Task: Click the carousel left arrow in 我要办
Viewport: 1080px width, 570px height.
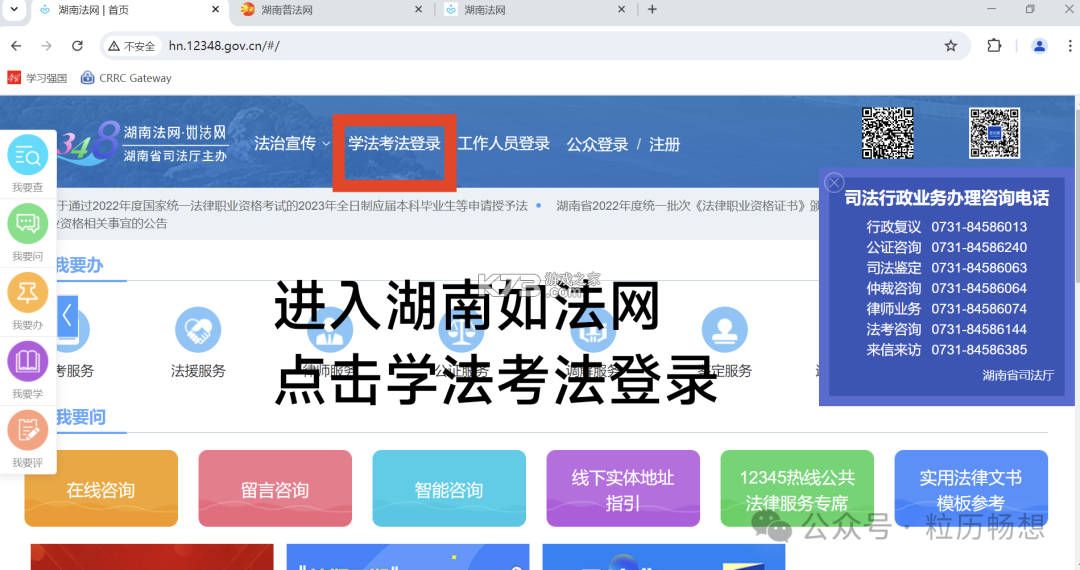Action: pos(68,317)
